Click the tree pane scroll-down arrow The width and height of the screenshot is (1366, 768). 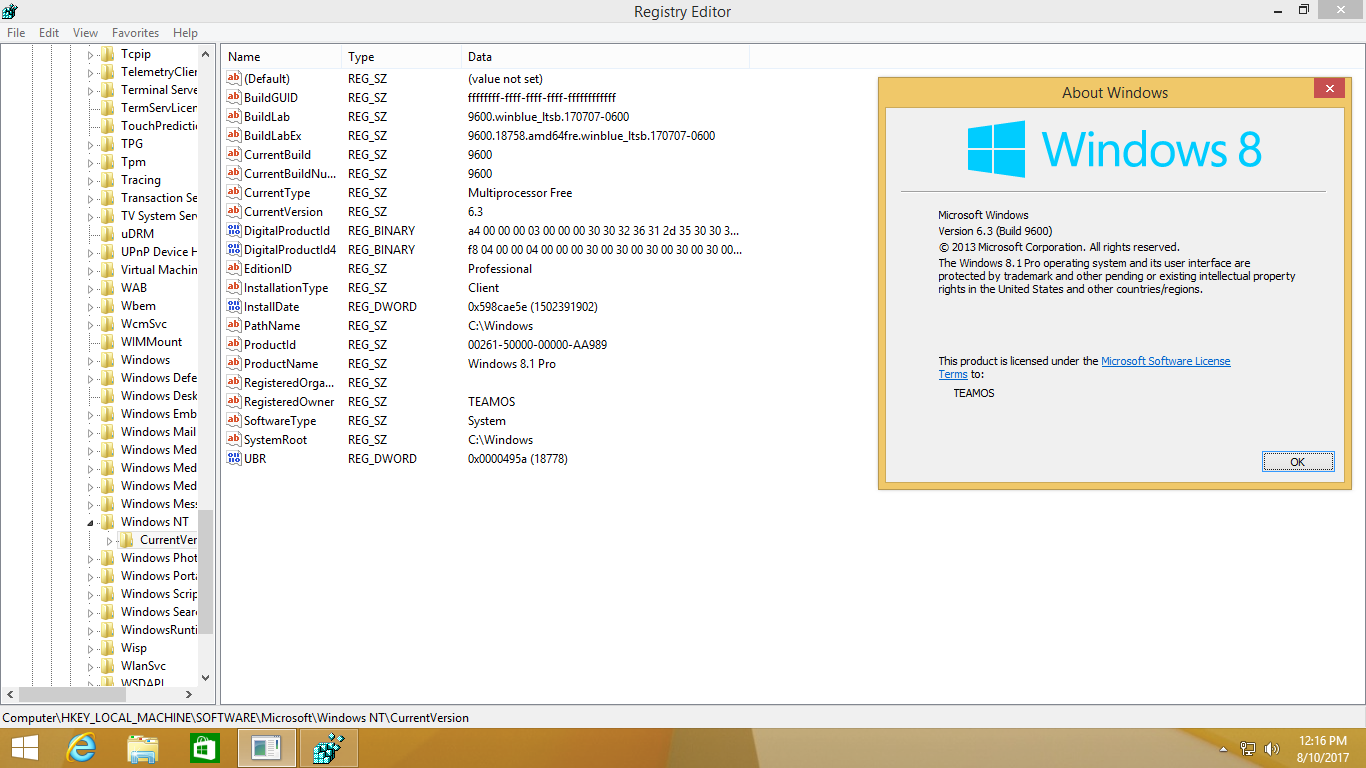click(206, 677)
